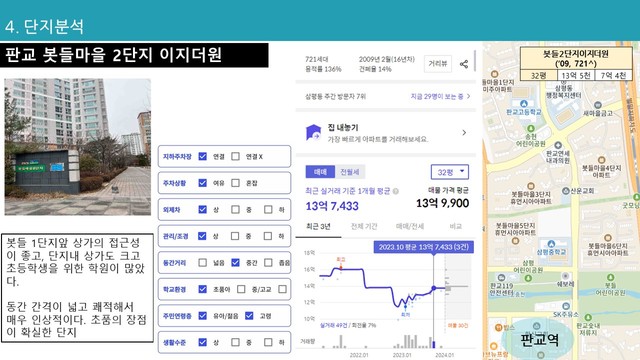Click the 실거래 49건 / 회전율 7% text
This screenshot has width=640, height=360.
[x=348, y=325]
